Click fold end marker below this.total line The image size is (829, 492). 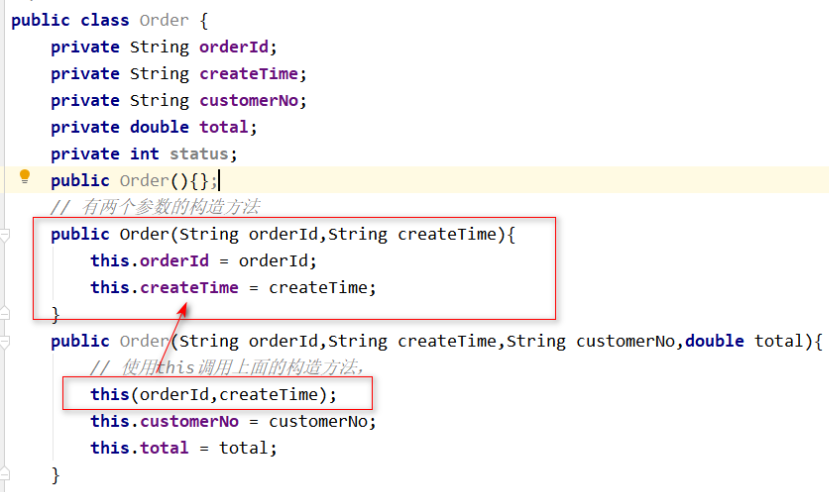point(5,472)
